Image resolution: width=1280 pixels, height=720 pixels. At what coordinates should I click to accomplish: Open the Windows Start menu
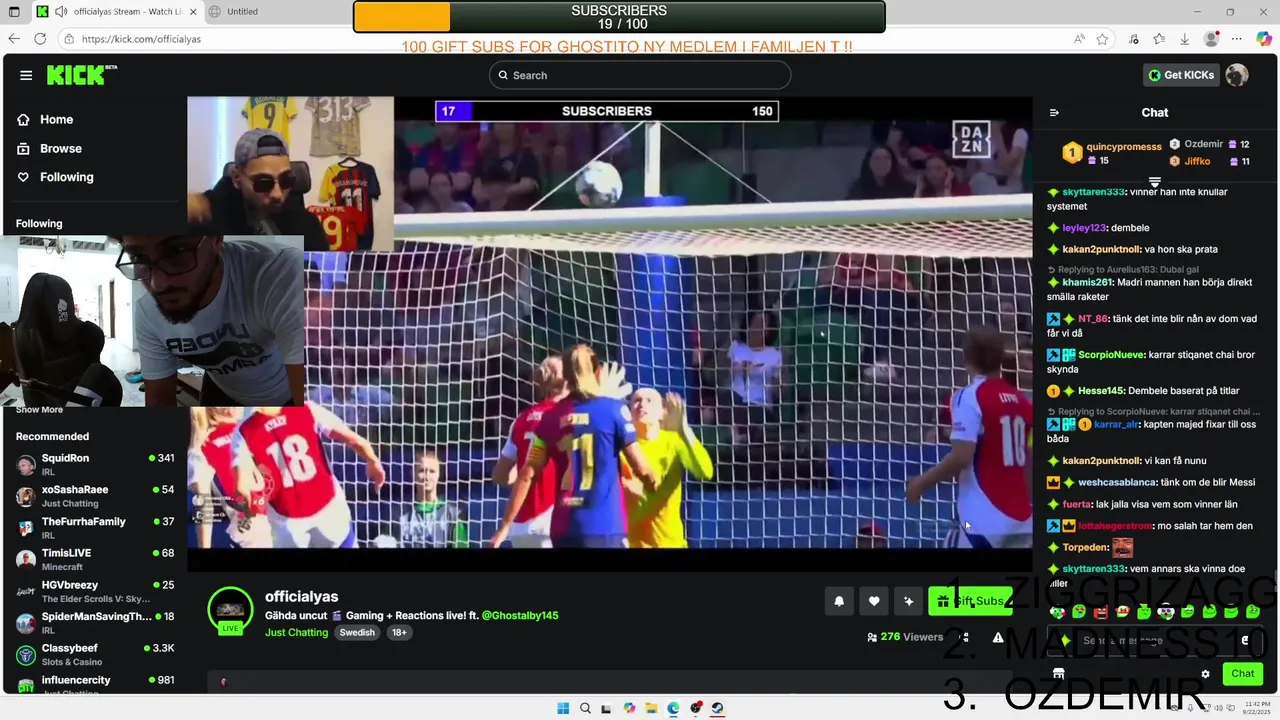563,708
